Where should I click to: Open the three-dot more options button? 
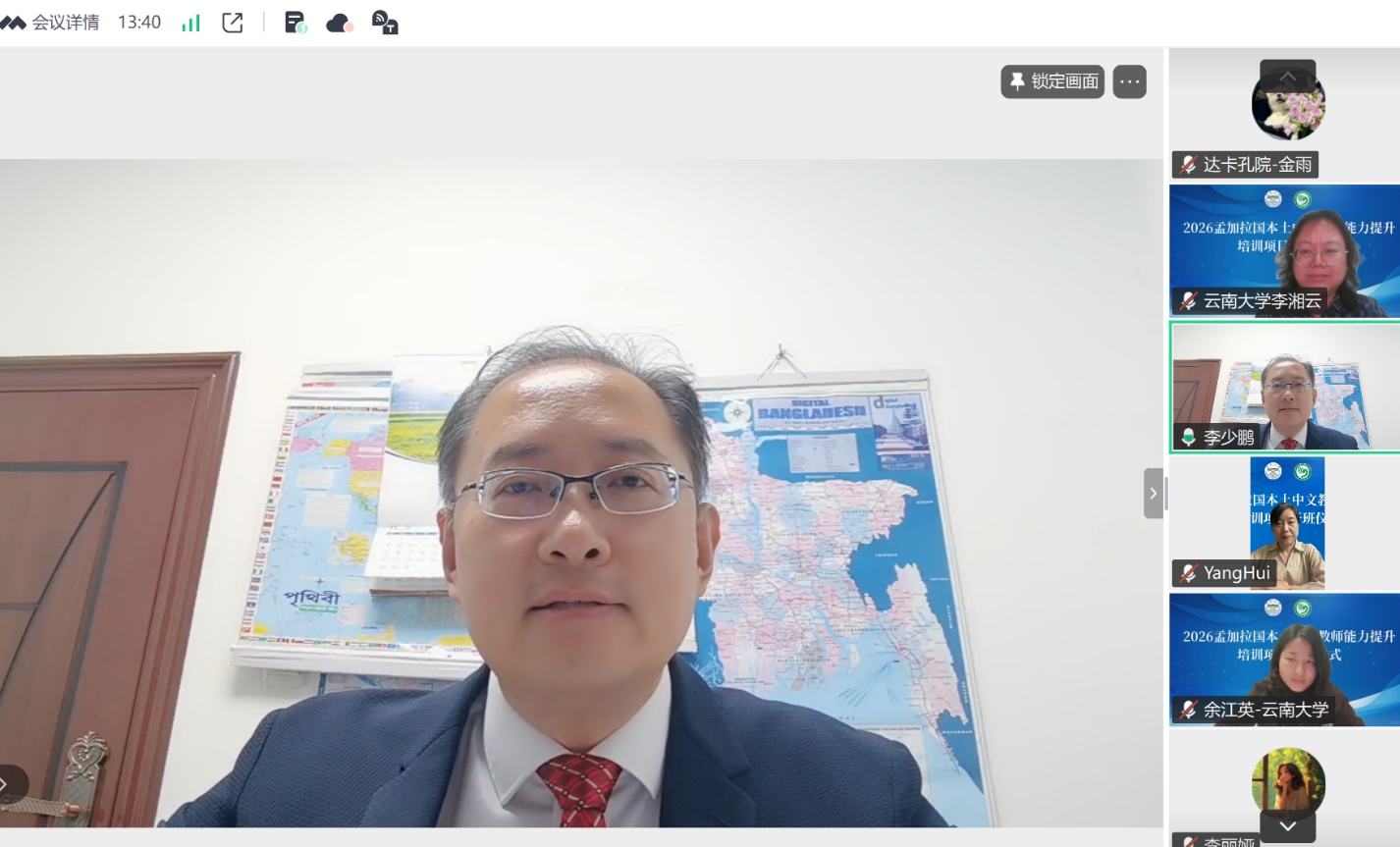click(1129, 81)
